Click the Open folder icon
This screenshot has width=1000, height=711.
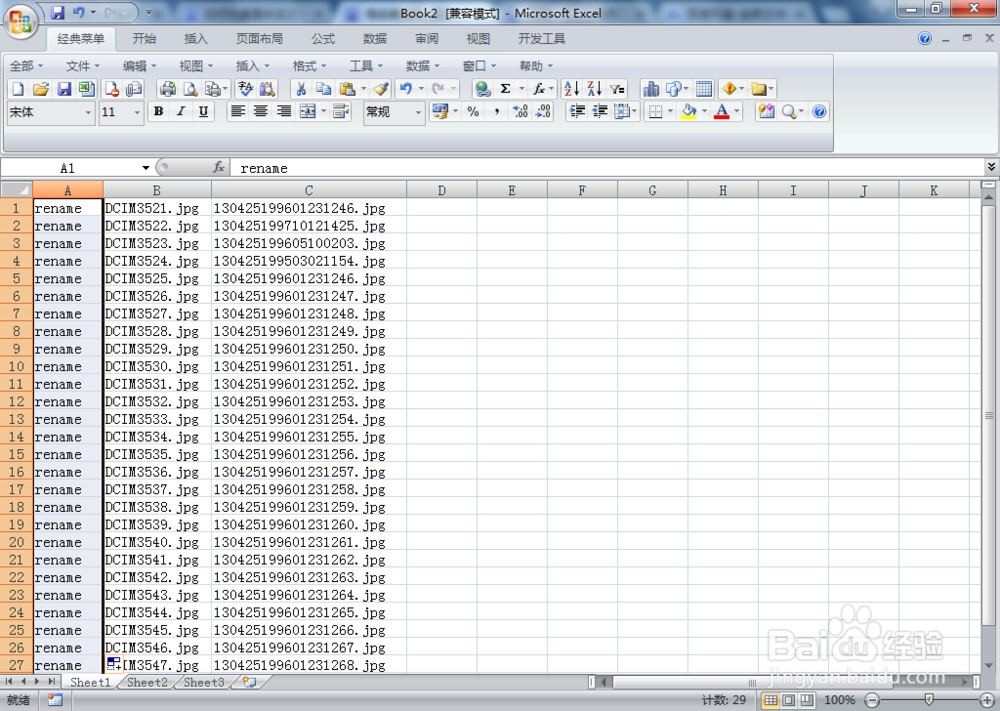click(x=41, y=89)
